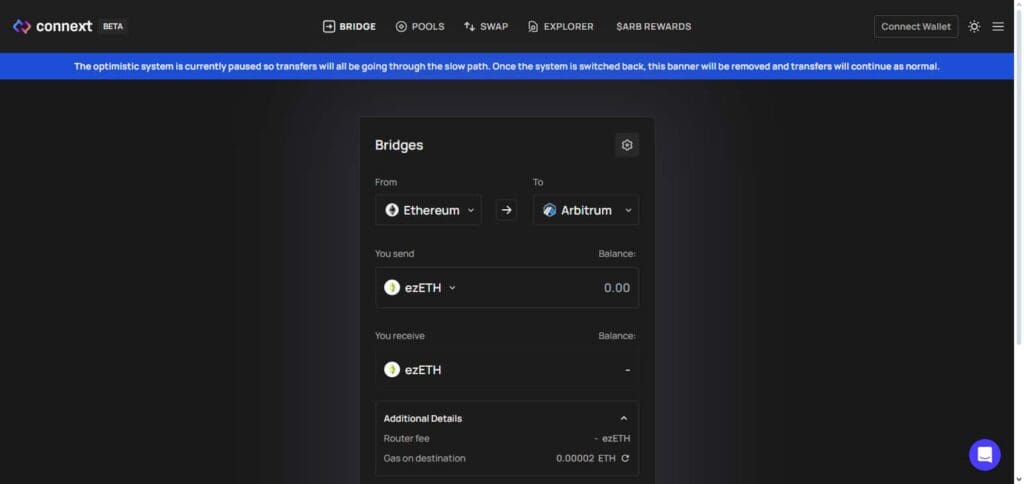Click the Arbitrum chain logo

(x=549, y=210)
